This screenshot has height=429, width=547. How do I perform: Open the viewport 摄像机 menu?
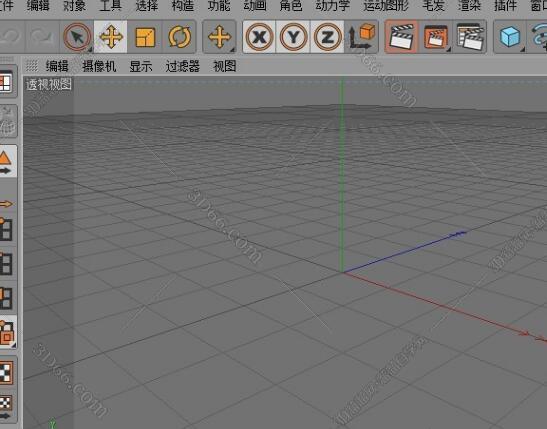point(99,66)
